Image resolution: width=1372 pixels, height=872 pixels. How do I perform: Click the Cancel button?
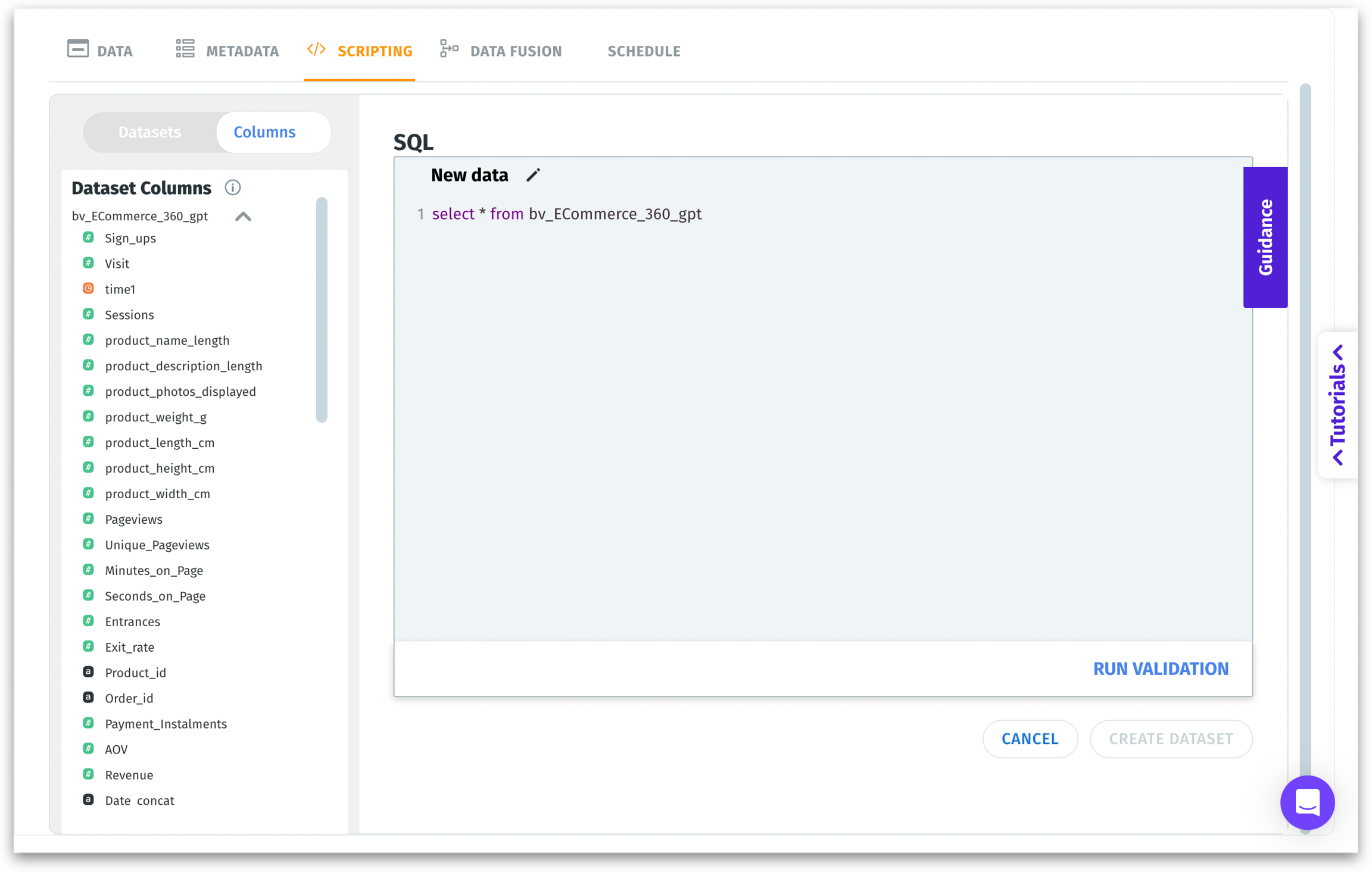[x=1030, y=739]
